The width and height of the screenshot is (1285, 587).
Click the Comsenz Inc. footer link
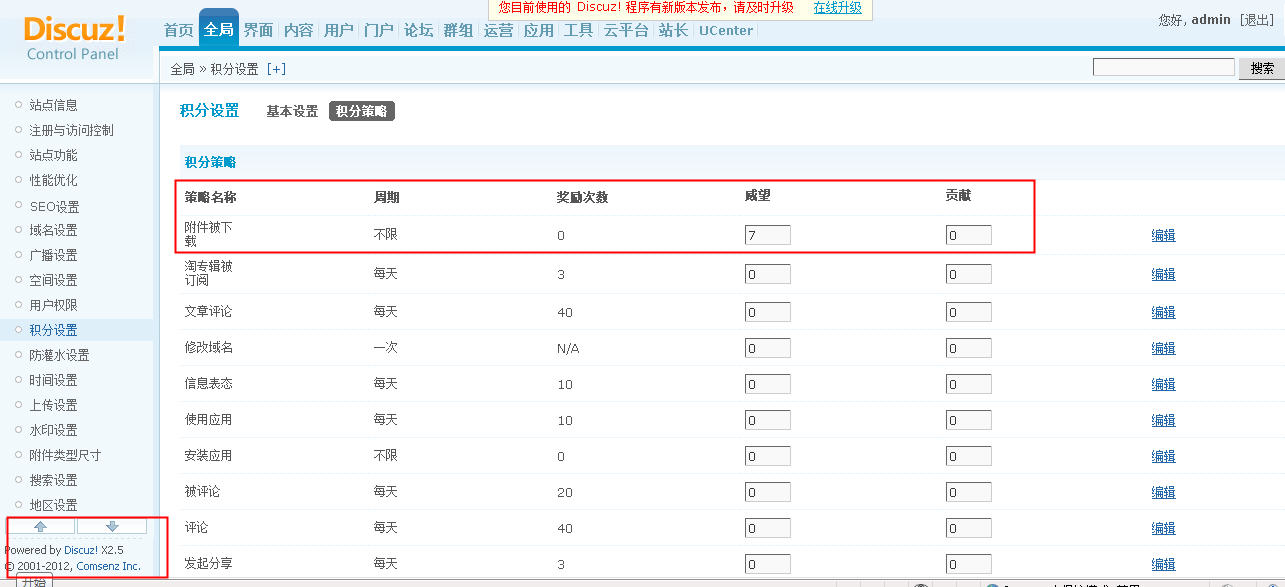(x=108, y=566)
